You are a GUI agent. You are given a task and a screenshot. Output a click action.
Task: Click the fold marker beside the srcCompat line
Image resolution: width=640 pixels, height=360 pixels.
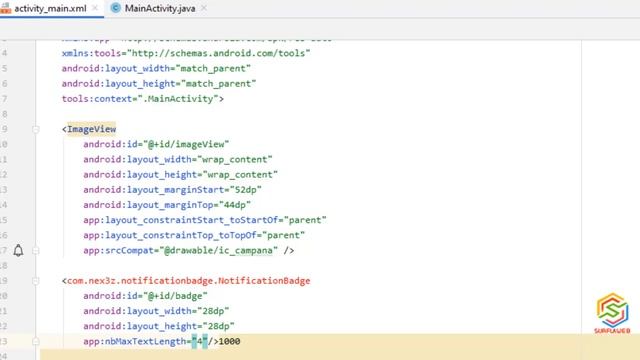tap(36, 251)
